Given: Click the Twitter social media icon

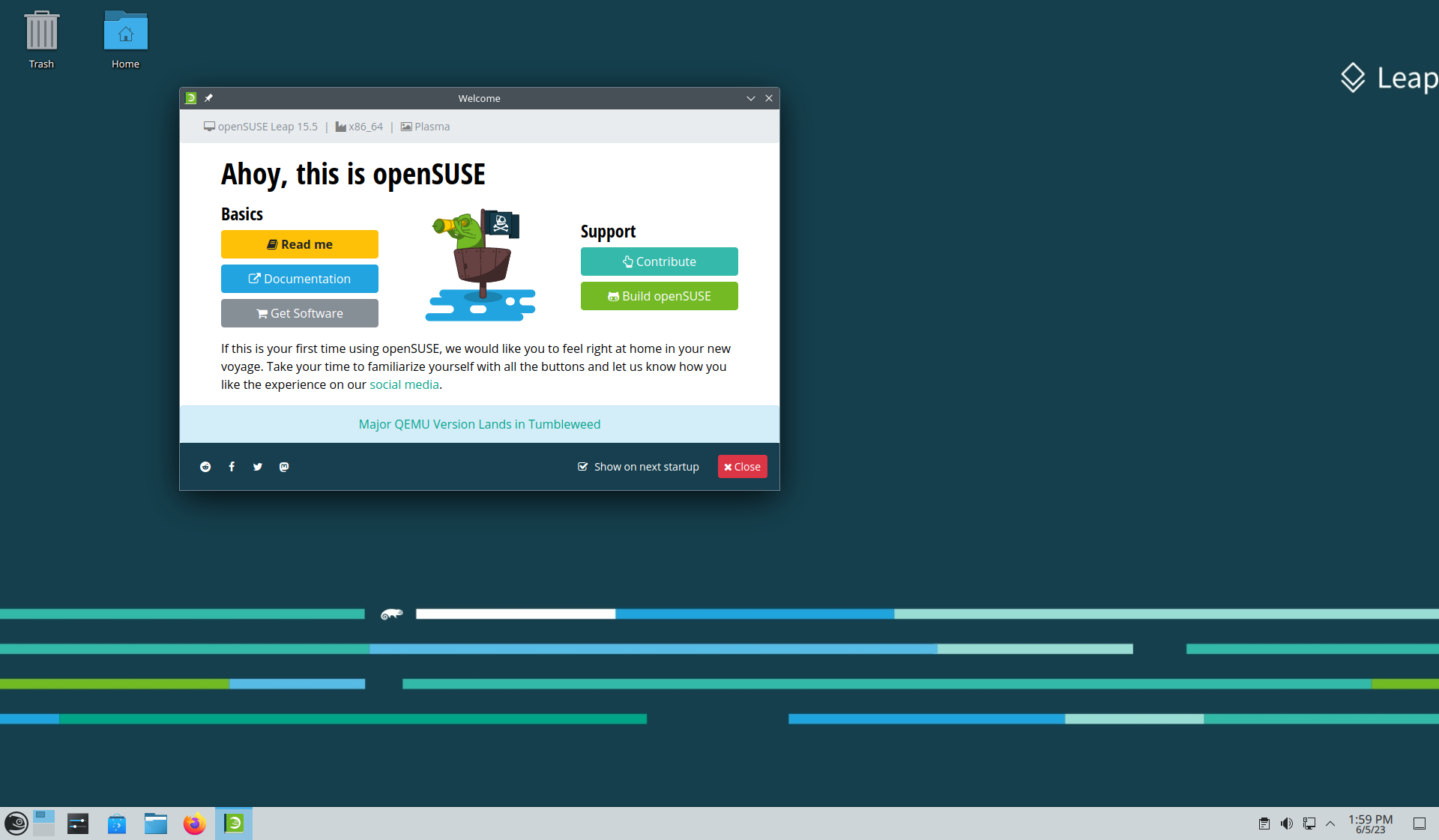Looking at the screenshot, I should click(256, 467).
